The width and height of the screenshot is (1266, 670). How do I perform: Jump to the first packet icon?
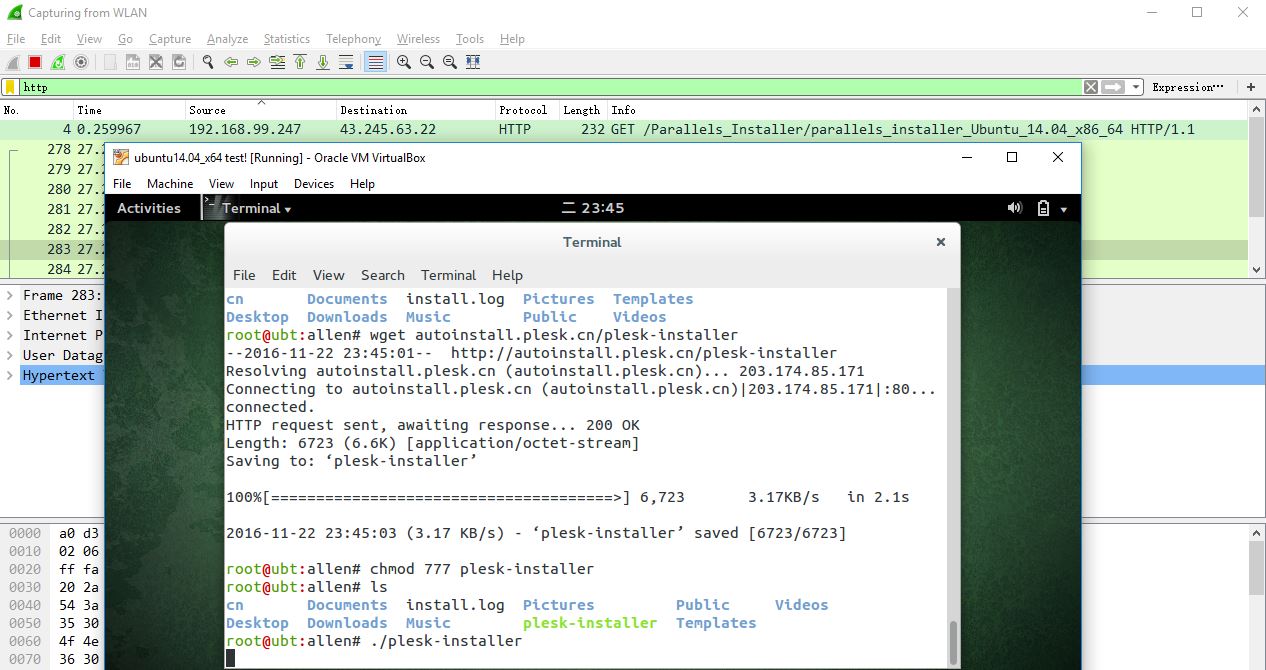[x=299, y=62]
